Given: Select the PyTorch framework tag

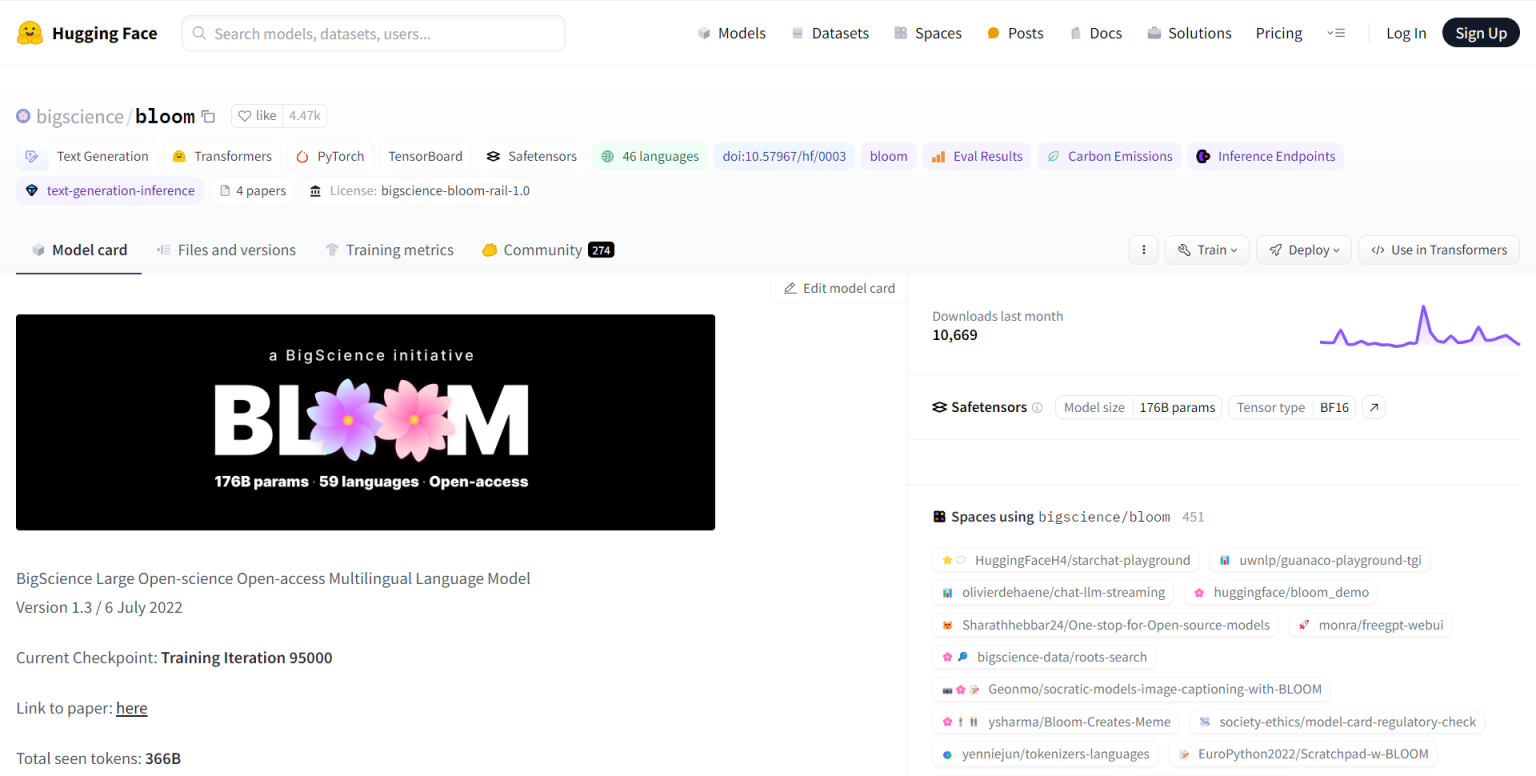Looking at the screenshot, I should coord(330,156).
